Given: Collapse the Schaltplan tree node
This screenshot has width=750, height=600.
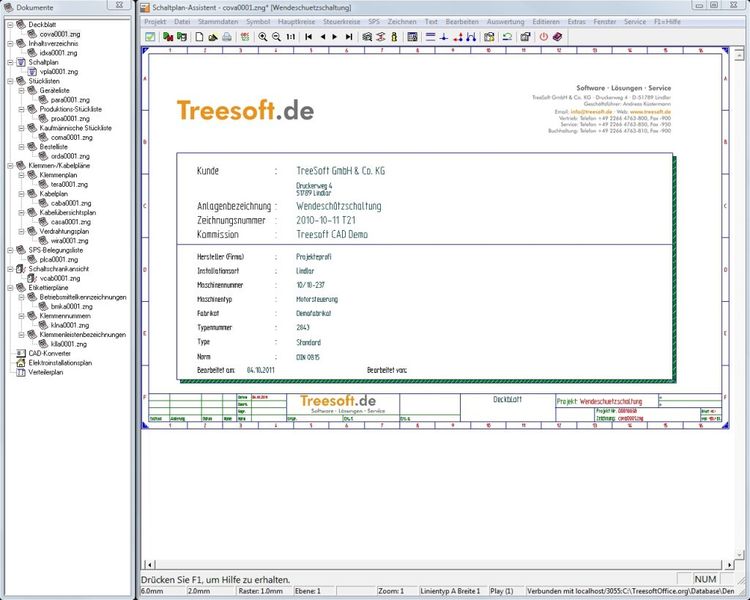Looking at the screenshot, I should point(10,62).
